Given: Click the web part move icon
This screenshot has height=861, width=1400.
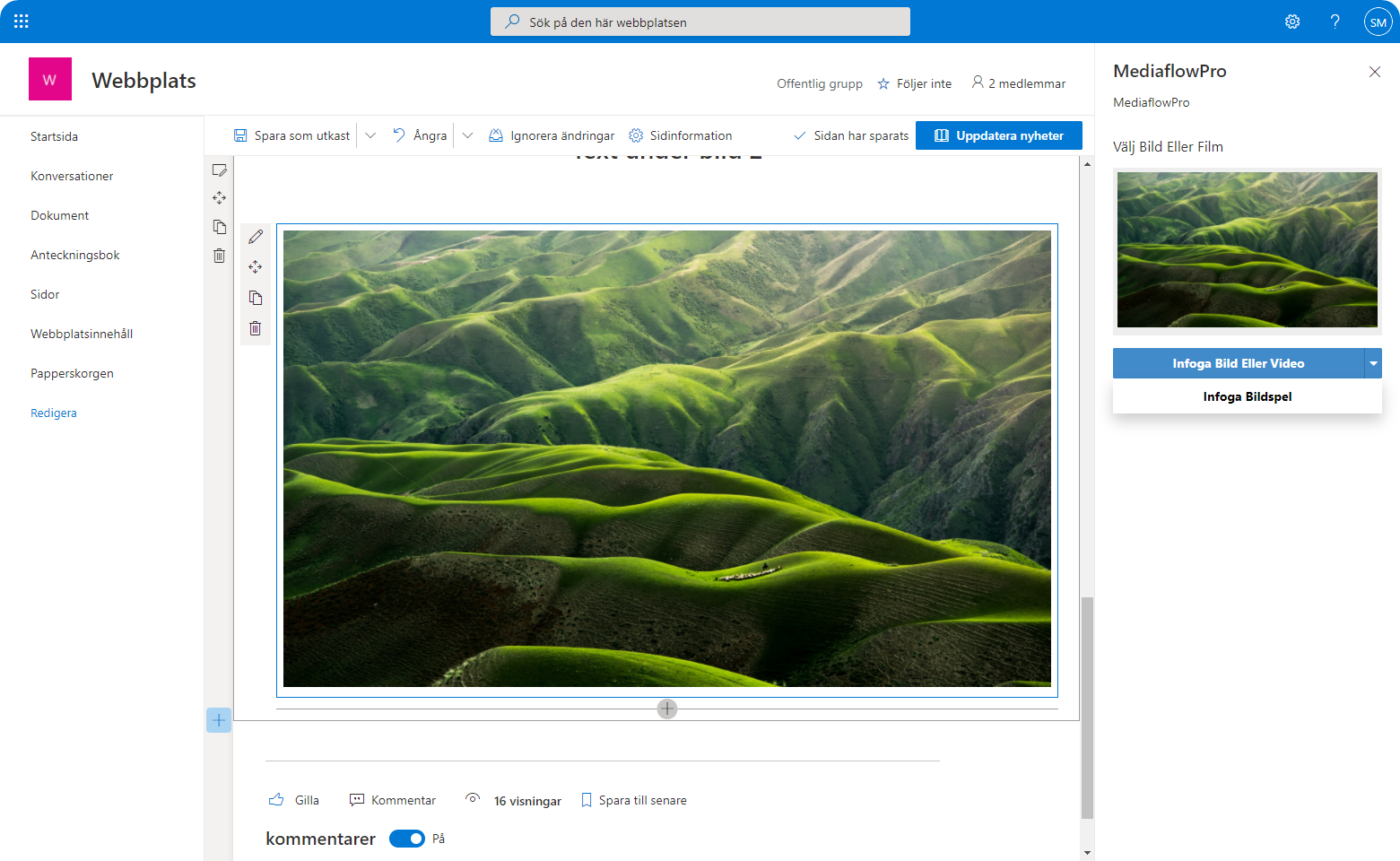Looking at the screenshot, I should point(256,267).
